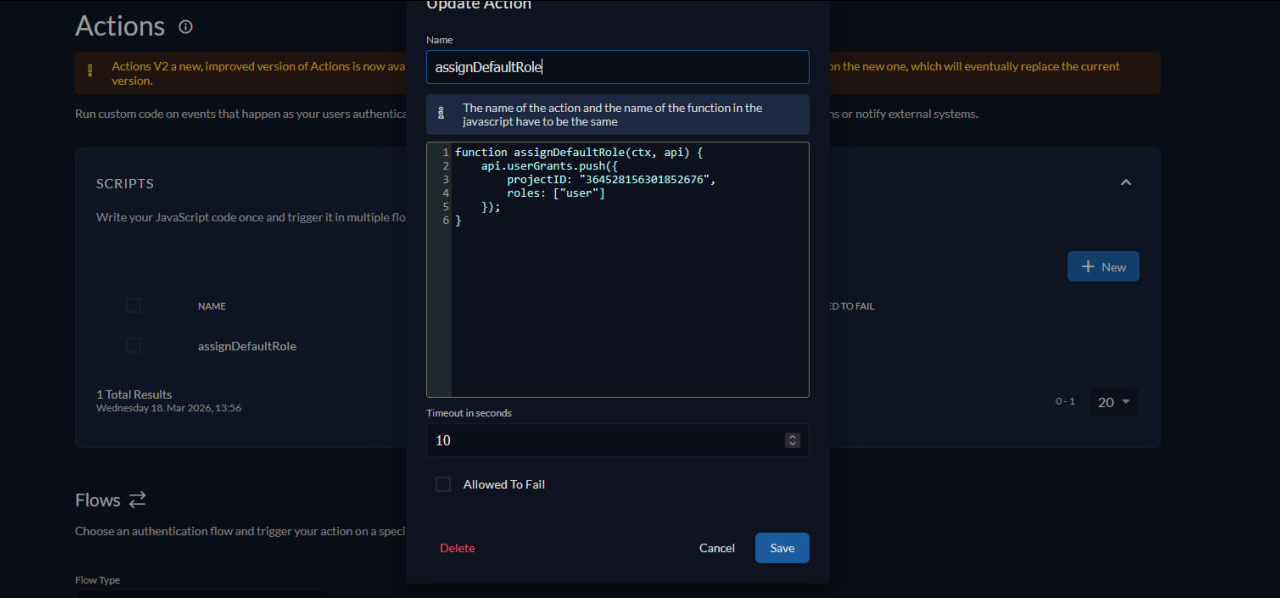The image size is (1280, 598).
Task: Collapse the Scripts section chevron
Action: coord(1126,183)
